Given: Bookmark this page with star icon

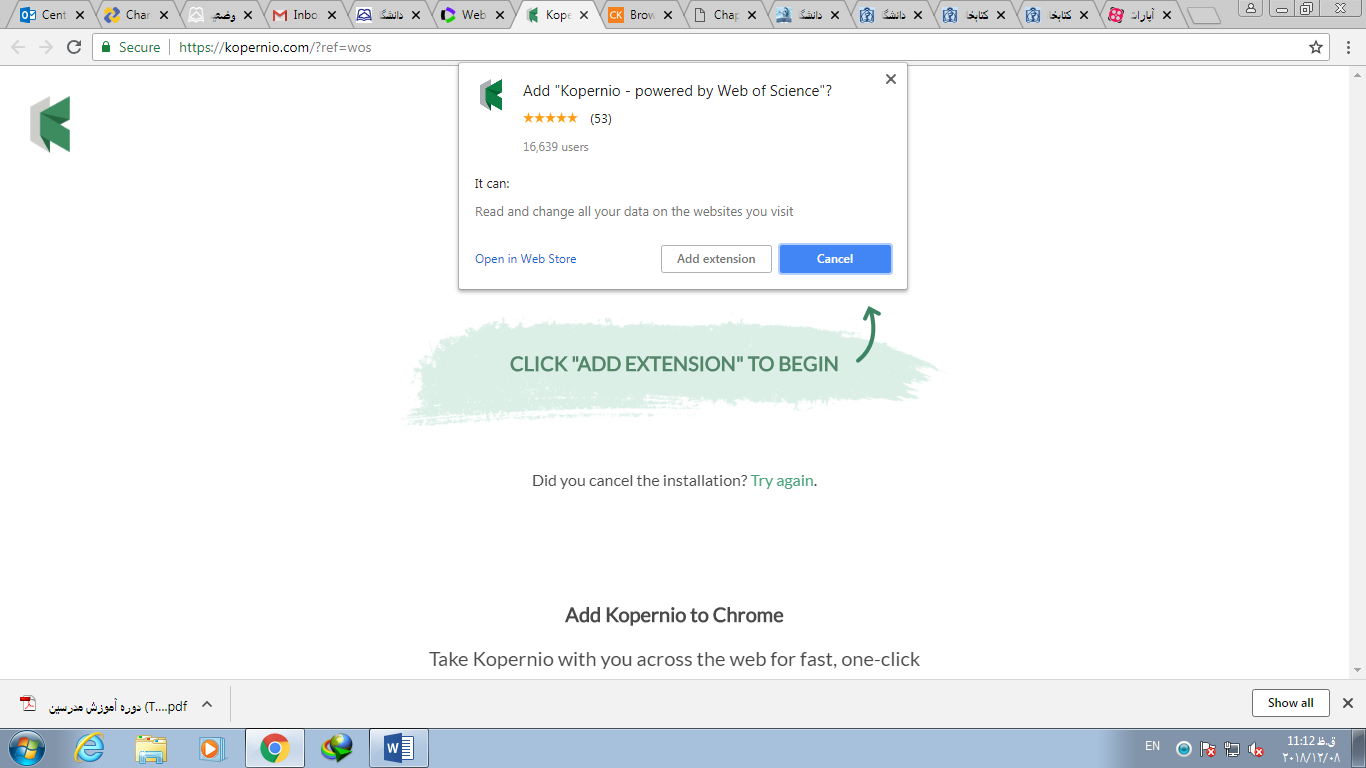Looking at the screenshot, I should (x=1316, y=47).
